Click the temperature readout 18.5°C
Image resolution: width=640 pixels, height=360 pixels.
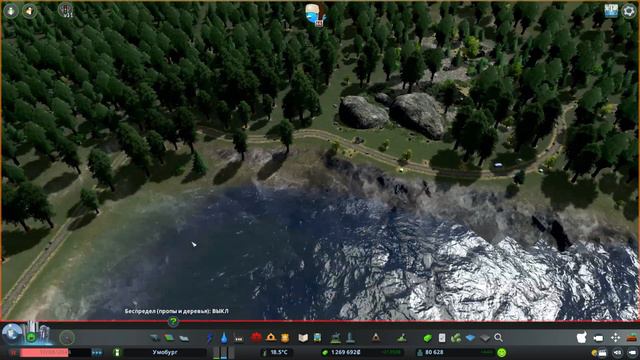pyautogui.click(x=279, y=352)
